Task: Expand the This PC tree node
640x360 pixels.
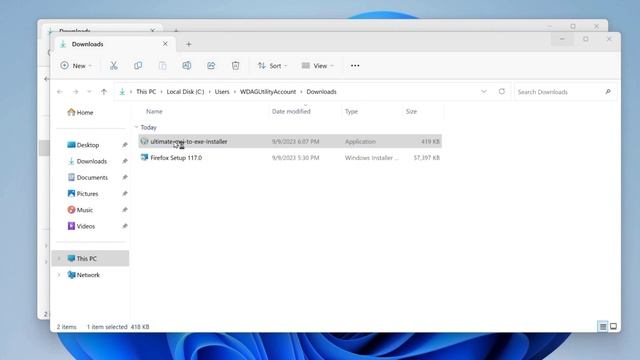Action: point(59,258)
